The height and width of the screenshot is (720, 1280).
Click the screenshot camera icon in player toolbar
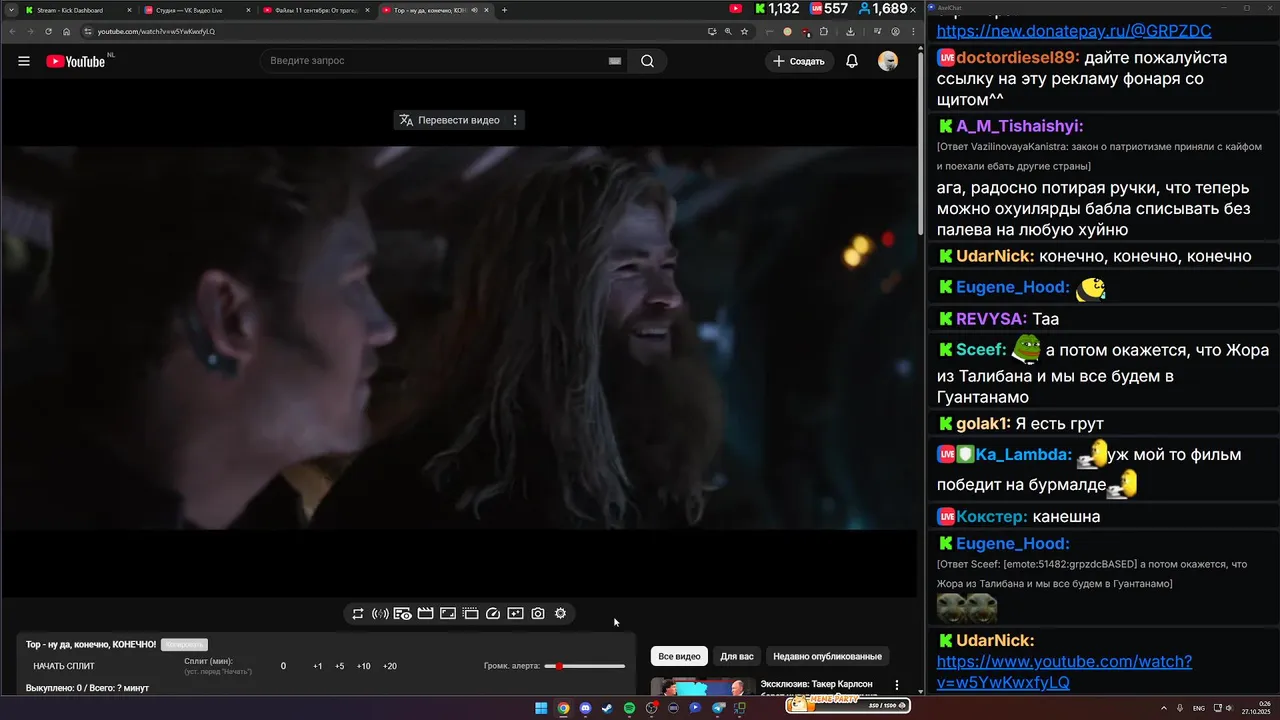tap(538, 613)
